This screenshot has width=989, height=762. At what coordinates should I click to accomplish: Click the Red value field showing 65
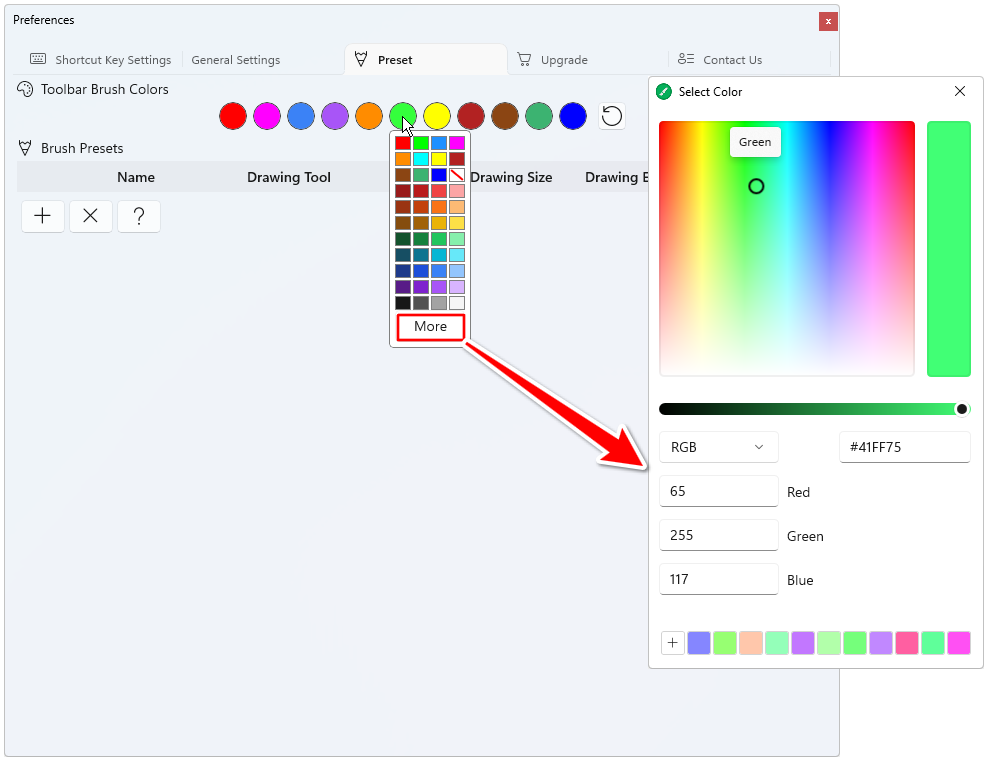click(718, 491)
